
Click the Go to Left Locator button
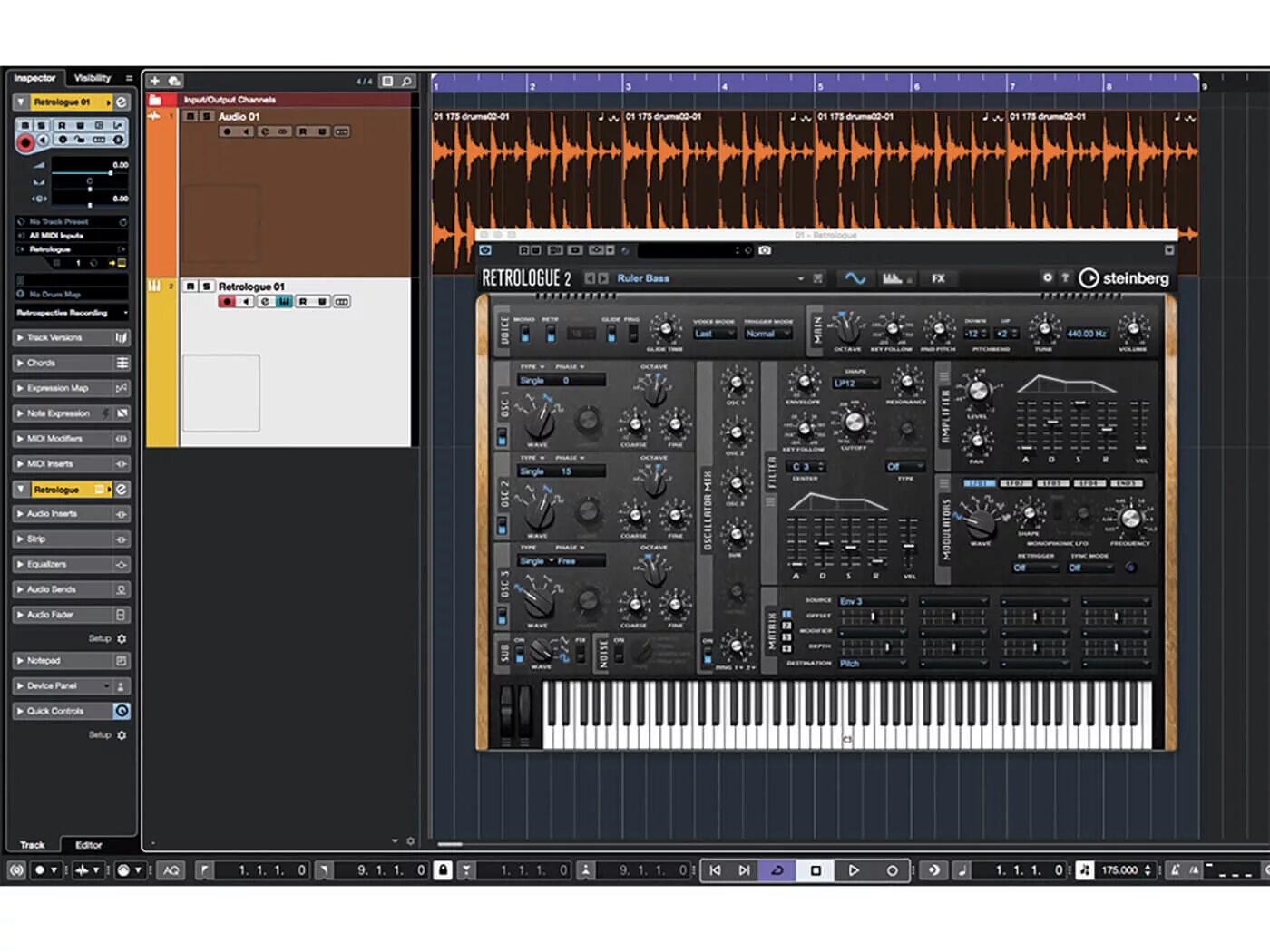pos(715,870)
